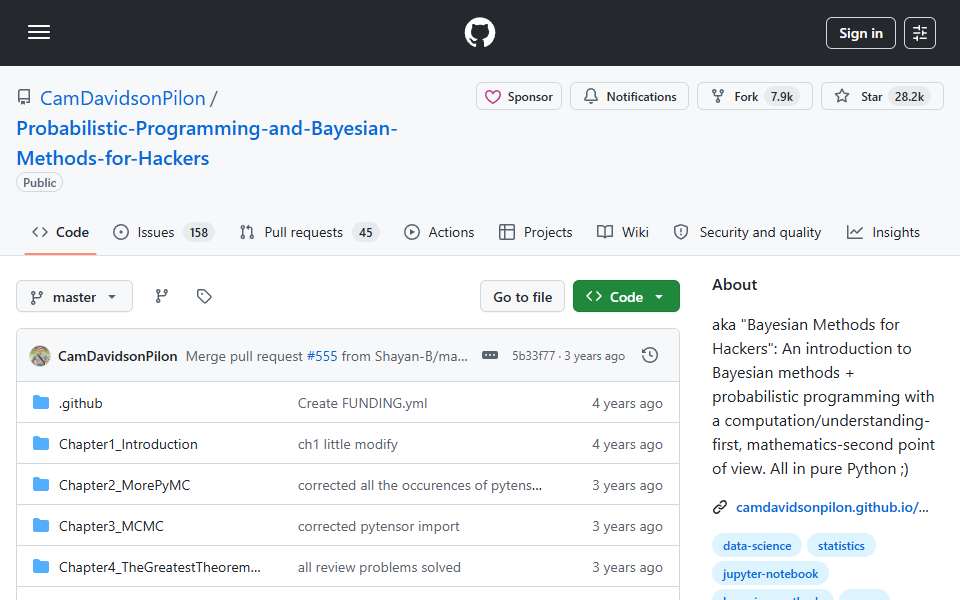Open the Wiki tab

coord(623,233)
